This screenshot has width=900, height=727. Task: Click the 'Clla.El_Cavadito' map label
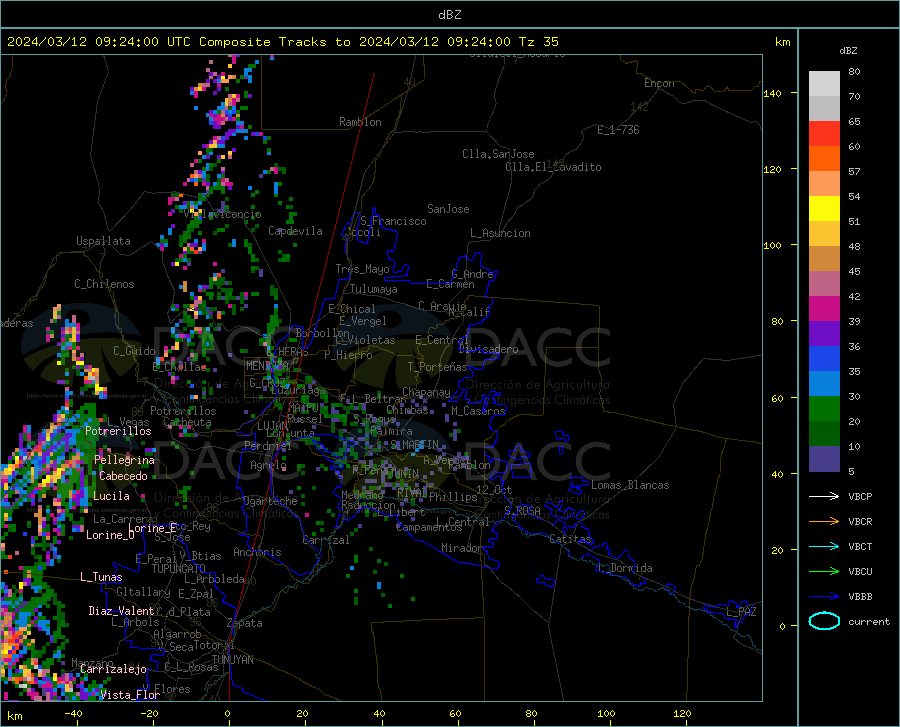(553, 167)
